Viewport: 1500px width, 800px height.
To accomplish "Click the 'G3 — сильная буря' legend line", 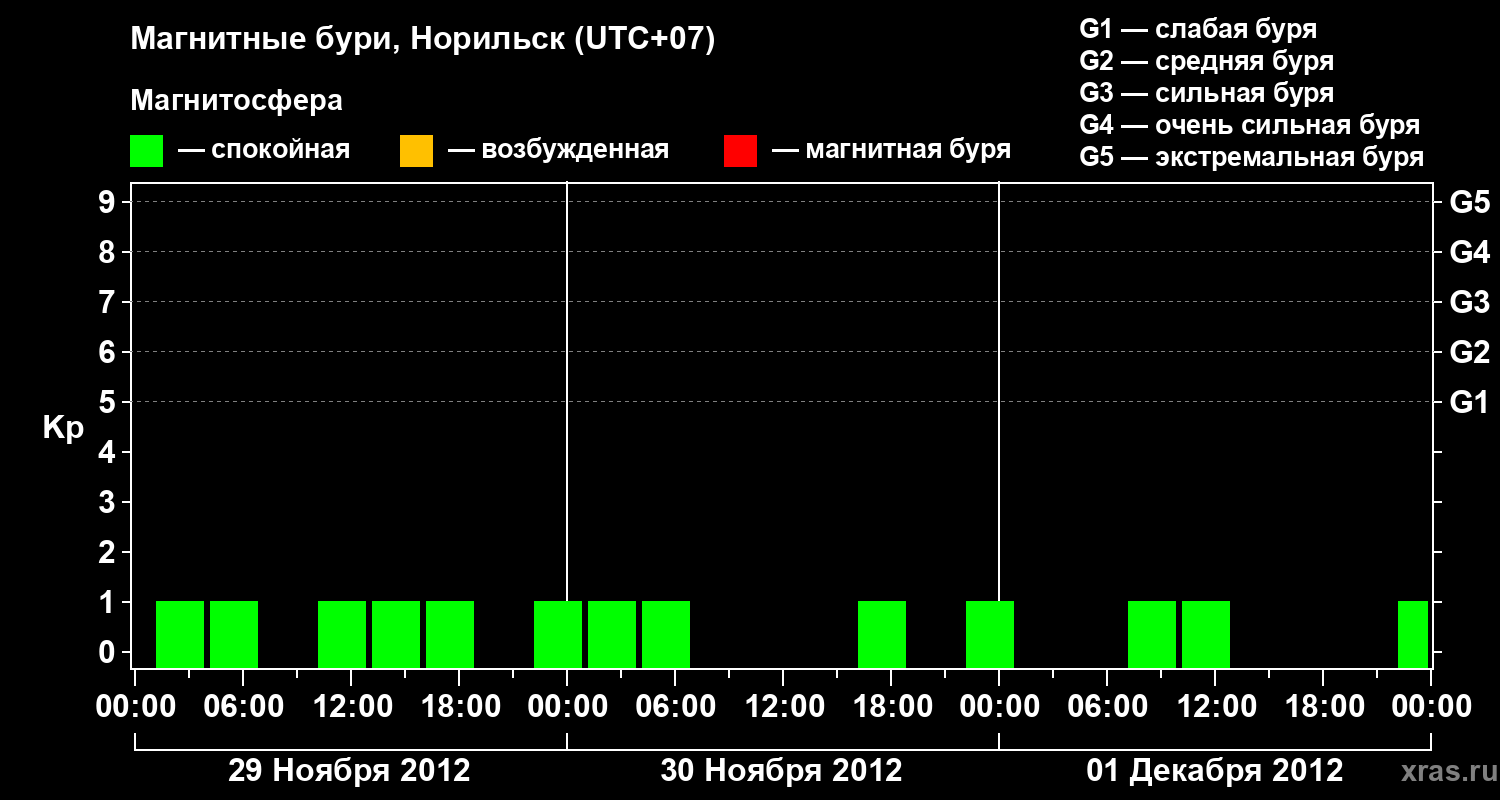I will (x=1207, y=93).
